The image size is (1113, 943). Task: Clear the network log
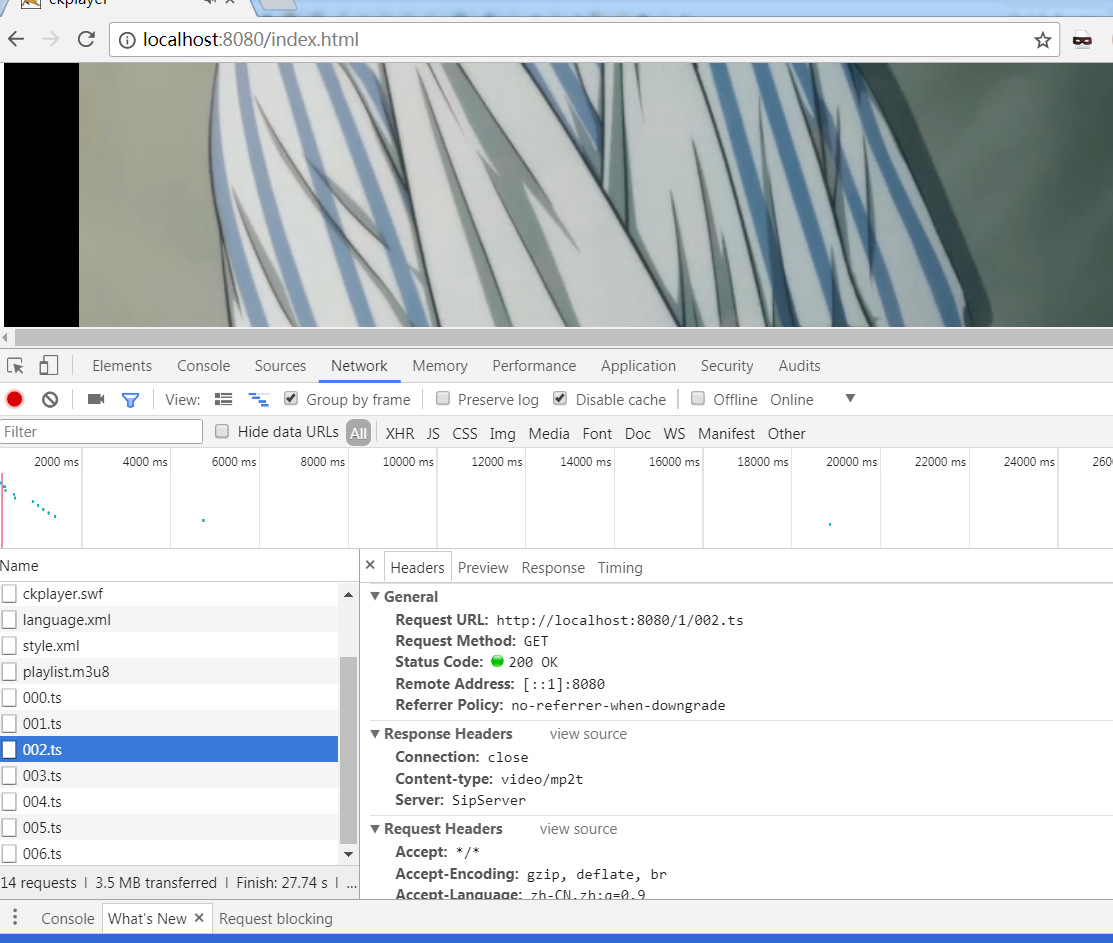[50, 399]
